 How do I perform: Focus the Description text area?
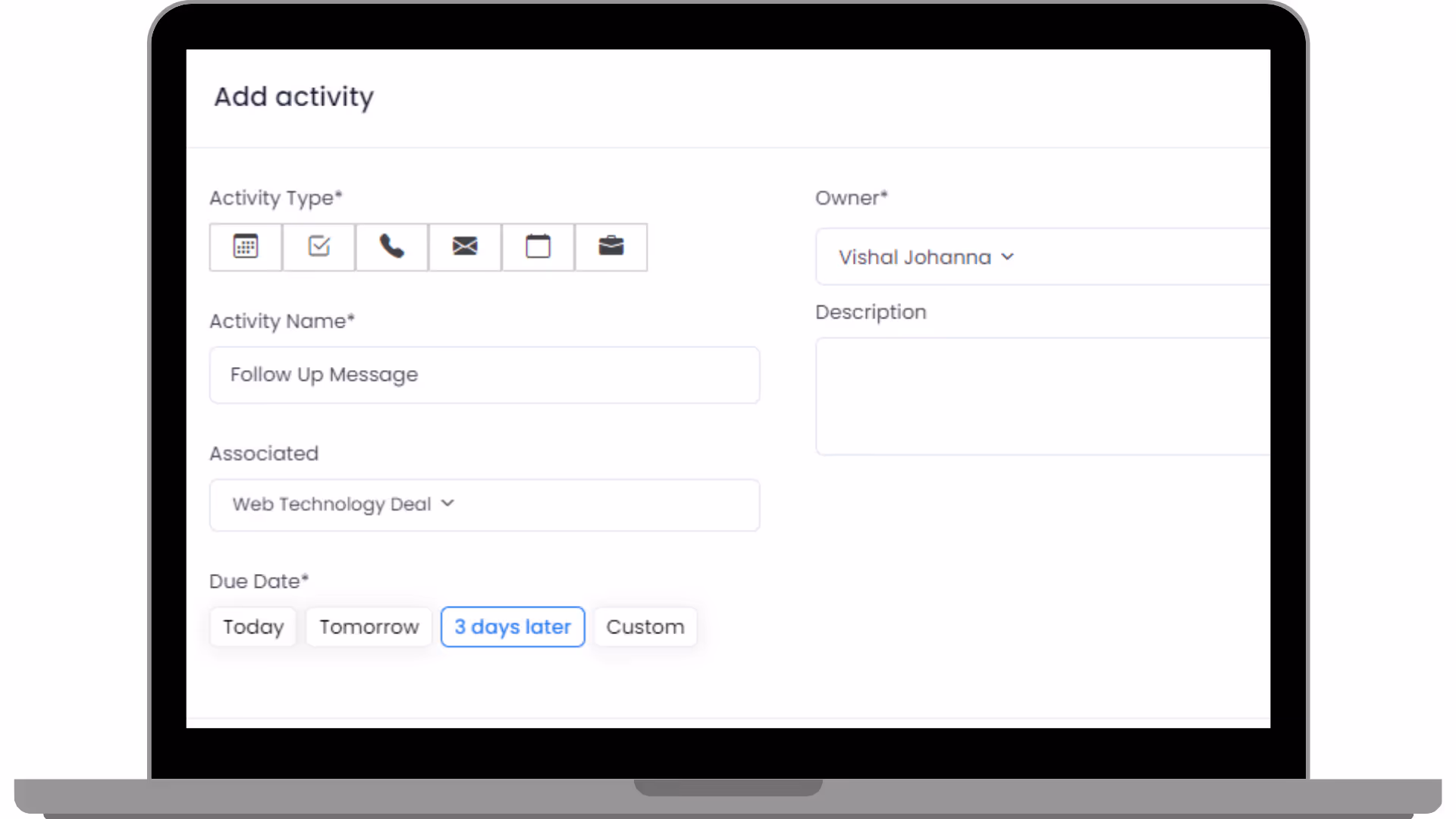tap(1043, 396)
